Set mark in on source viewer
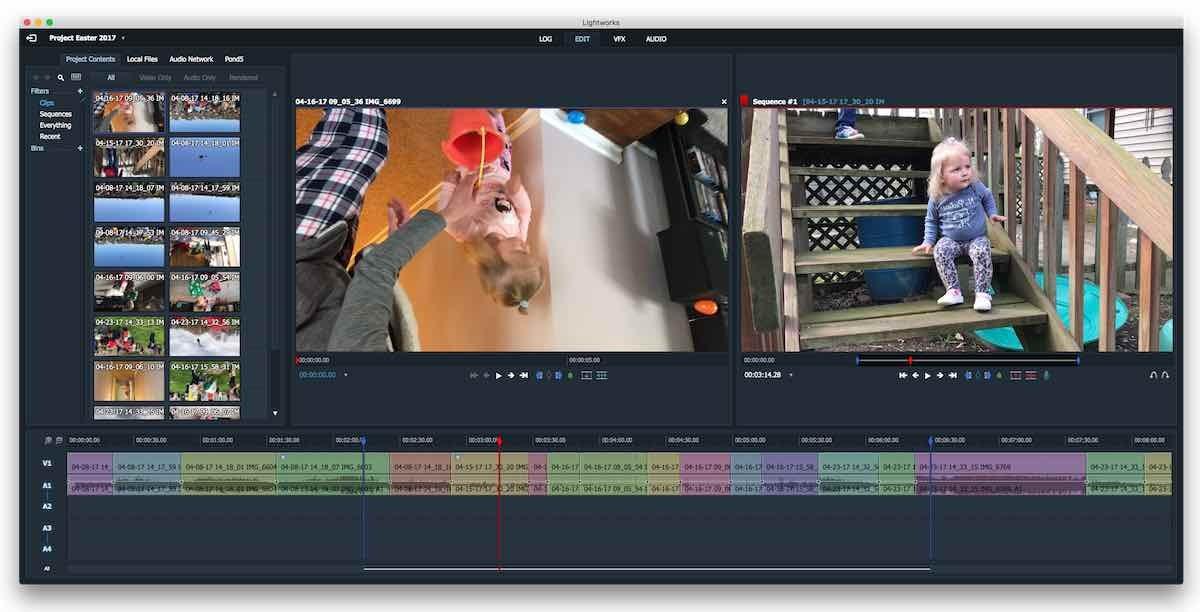The height and width of the screenshot is (612, 1200). click(539, 375)
